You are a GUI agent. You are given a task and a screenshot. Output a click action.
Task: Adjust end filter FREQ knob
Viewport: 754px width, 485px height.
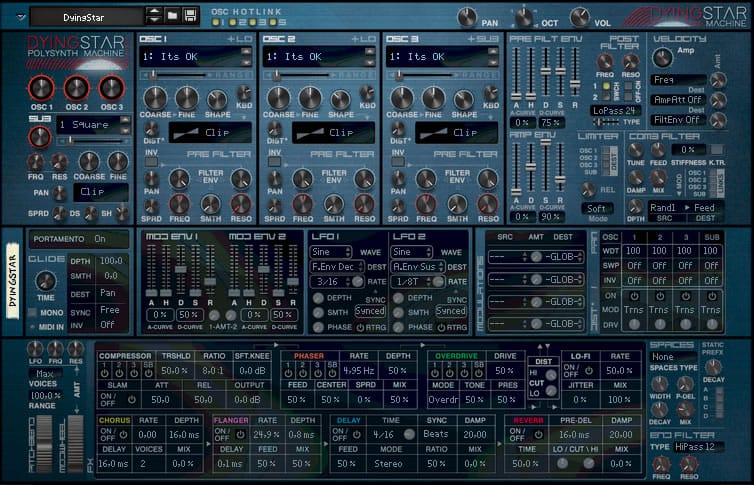[662, 464]
